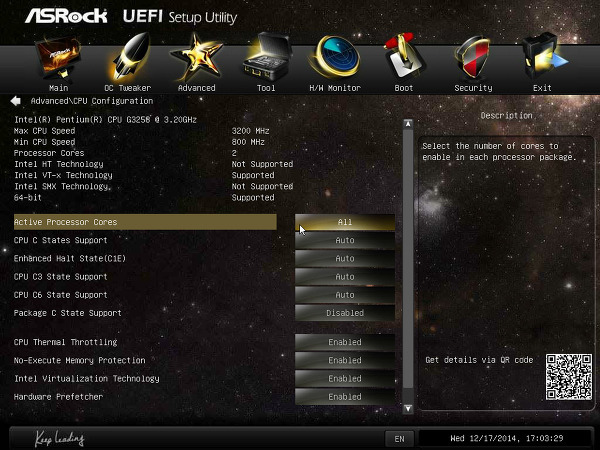600x450 pixels.
Task: Click the scrollbar up arrow
Action: tap(408, 124)
